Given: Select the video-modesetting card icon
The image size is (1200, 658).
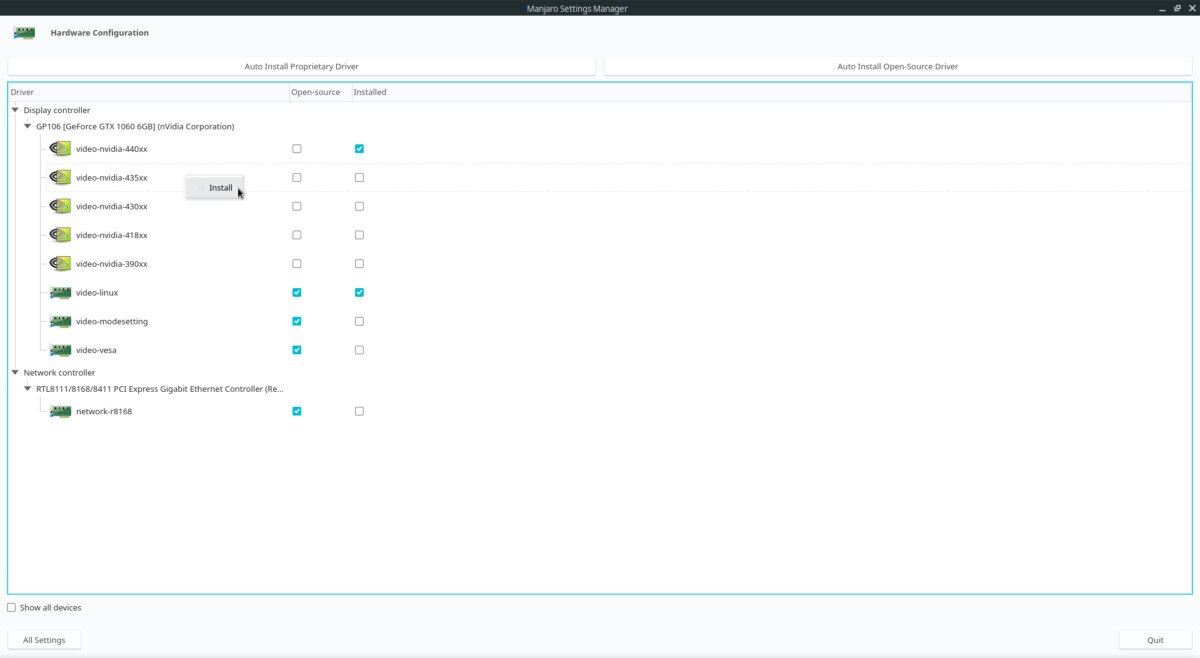Looking at the screenshot, I should tap(61, 322).
